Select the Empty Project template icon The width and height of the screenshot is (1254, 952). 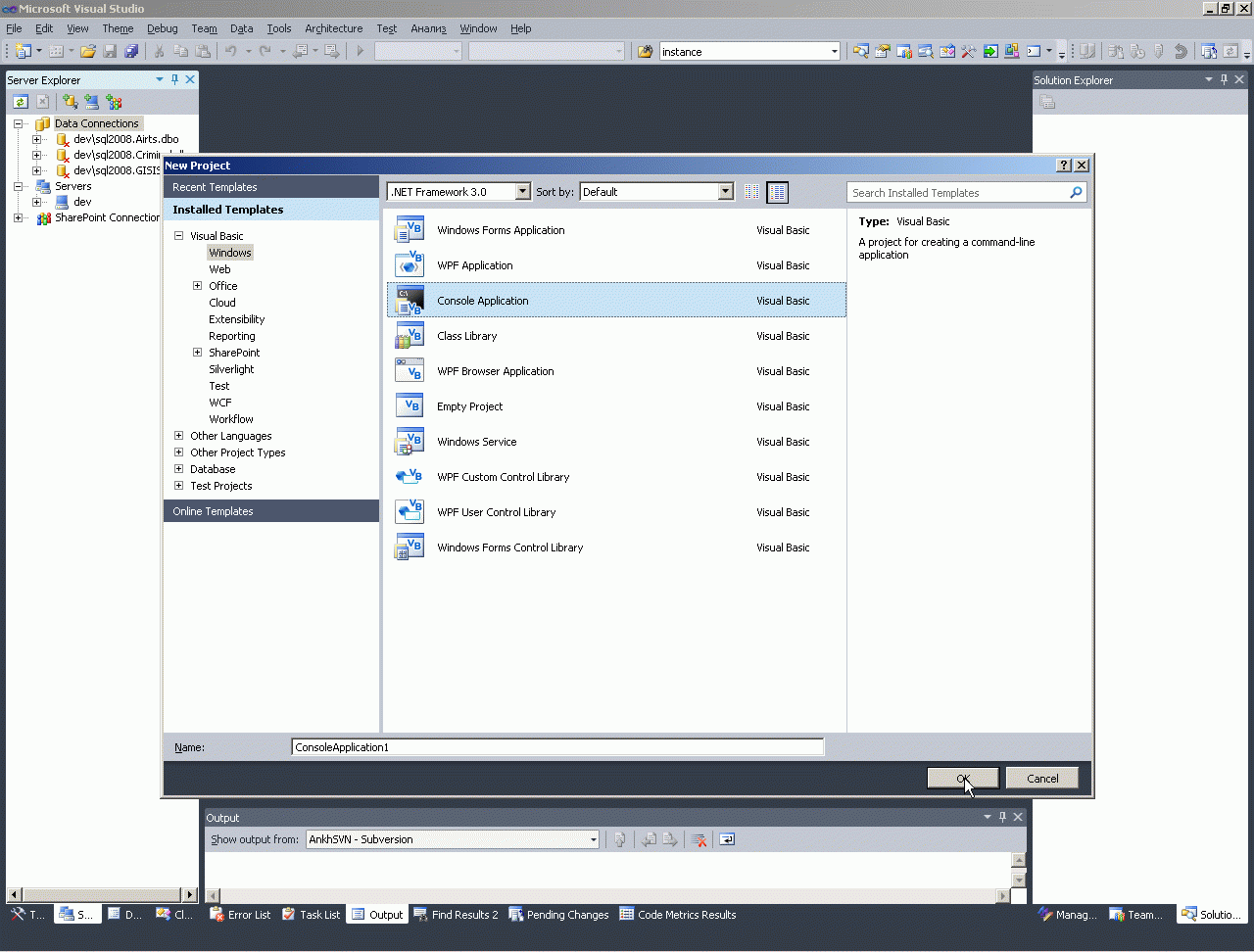point(409,406)
